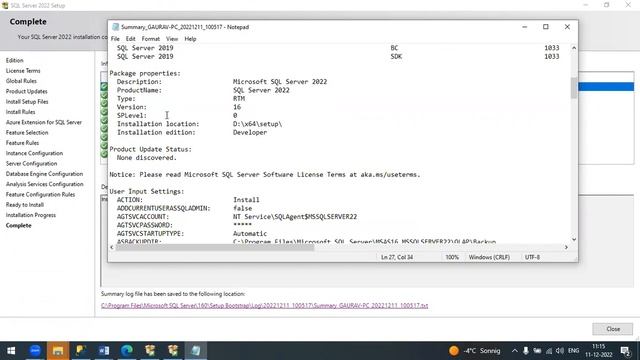This screenshot has height=360, width=640.
Task: Click 'UTF-8' in Notepad status bar
Action: point(532,257)
